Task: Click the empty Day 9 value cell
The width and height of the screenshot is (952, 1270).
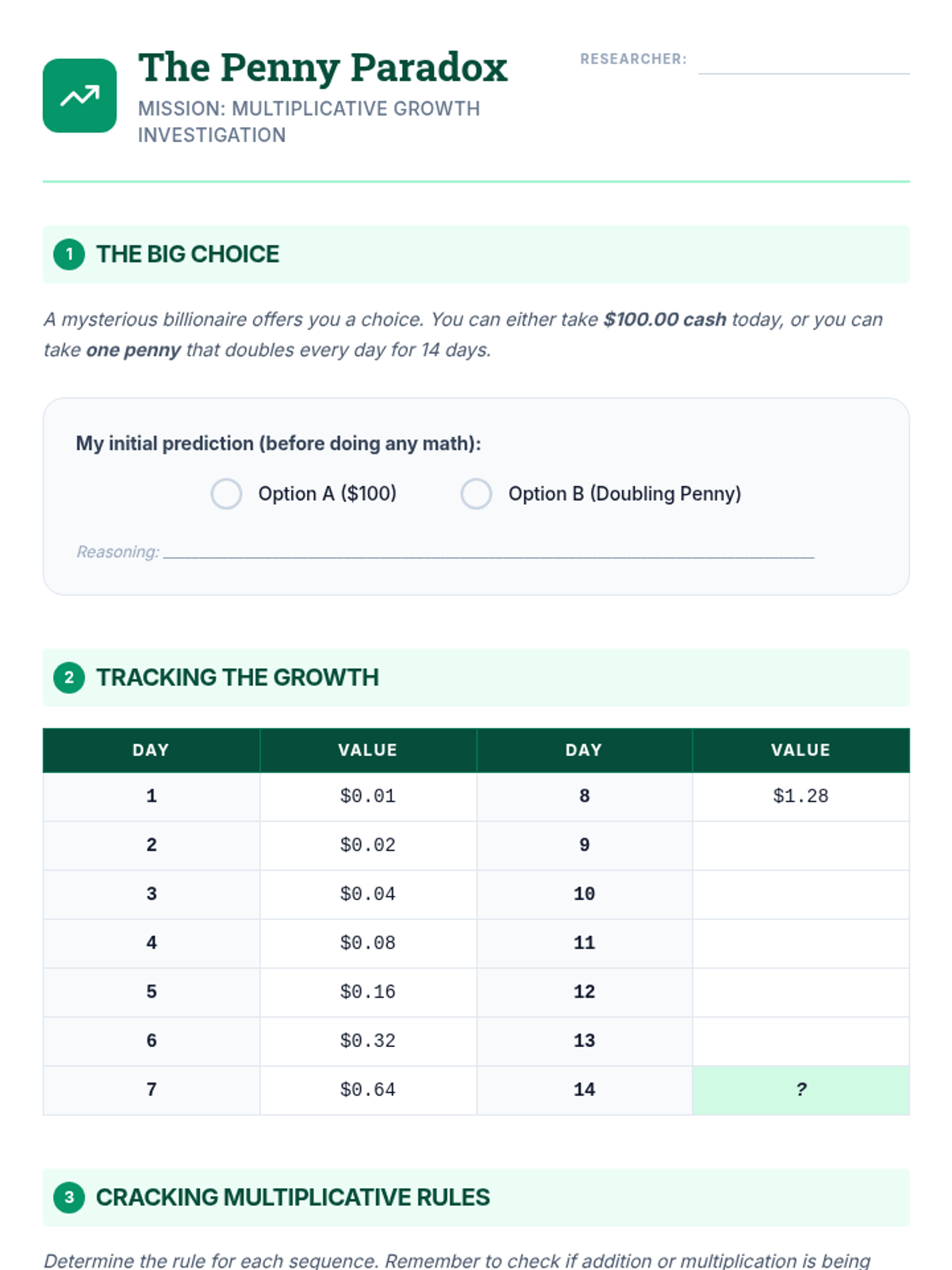Action: (x=800, y=845)
